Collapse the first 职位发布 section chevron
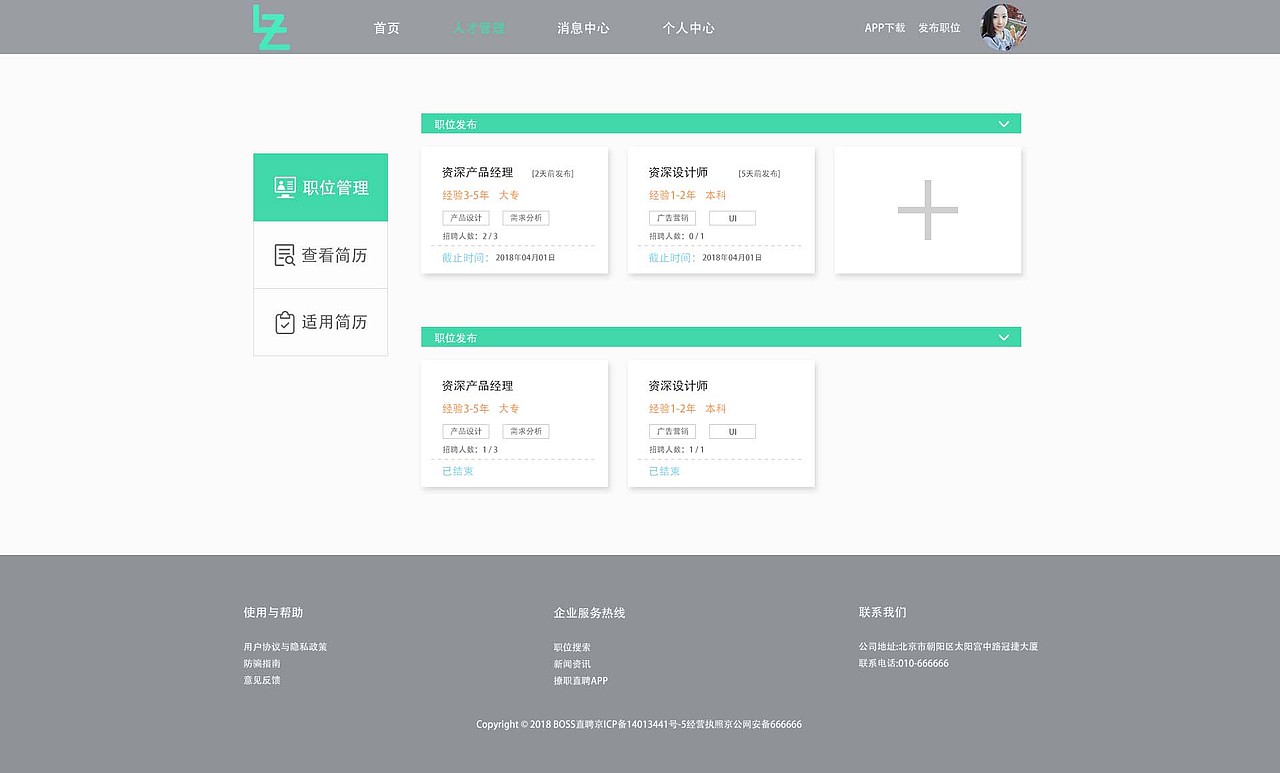Image resolution: width=1280 pixels, height=773 pixels. (x=1003, y=123)
